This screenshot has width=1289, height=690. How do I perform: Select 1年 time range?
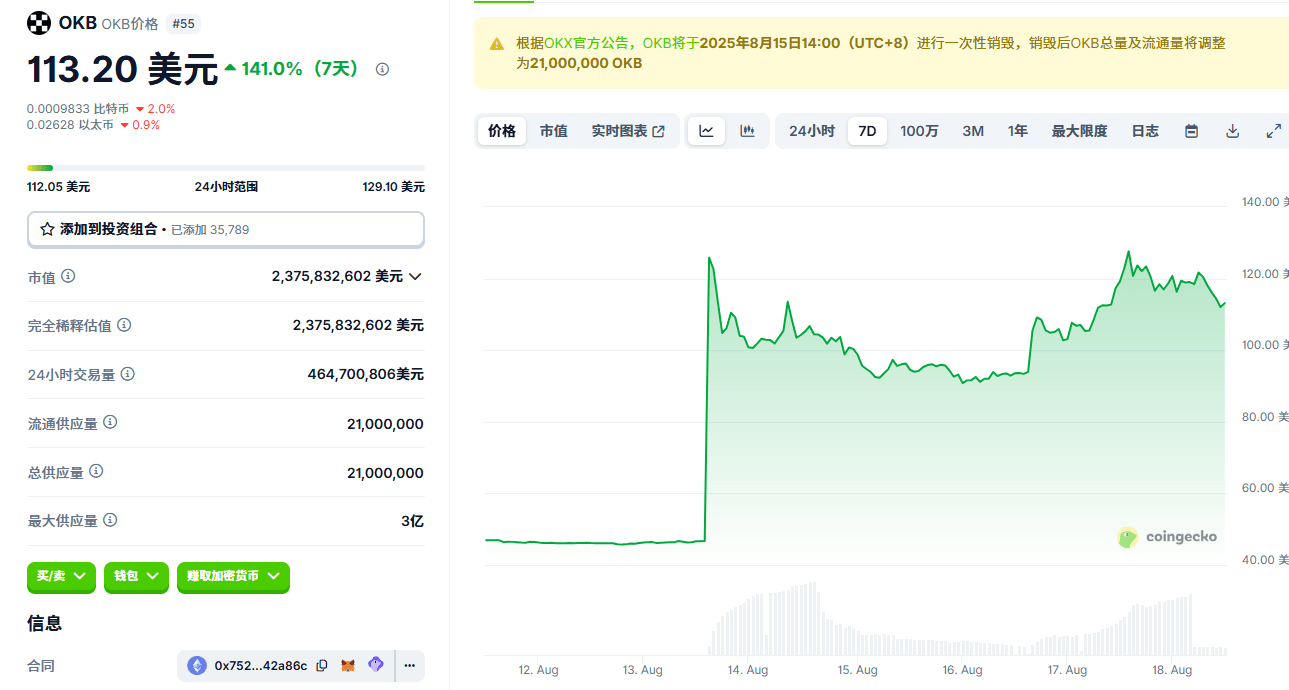pyautogui.click(x=1017, y=131)
